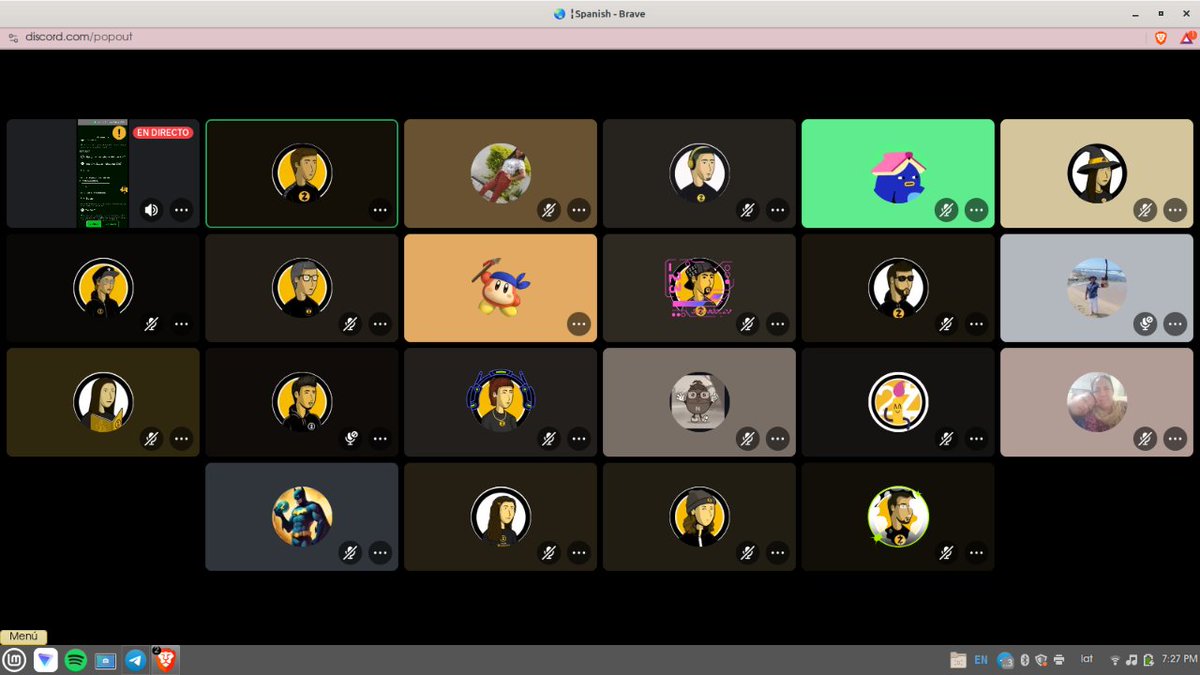Open the Linux Mint menu button
The height and width of the screenshot is (675, 1200).
(x=14, y=660)
